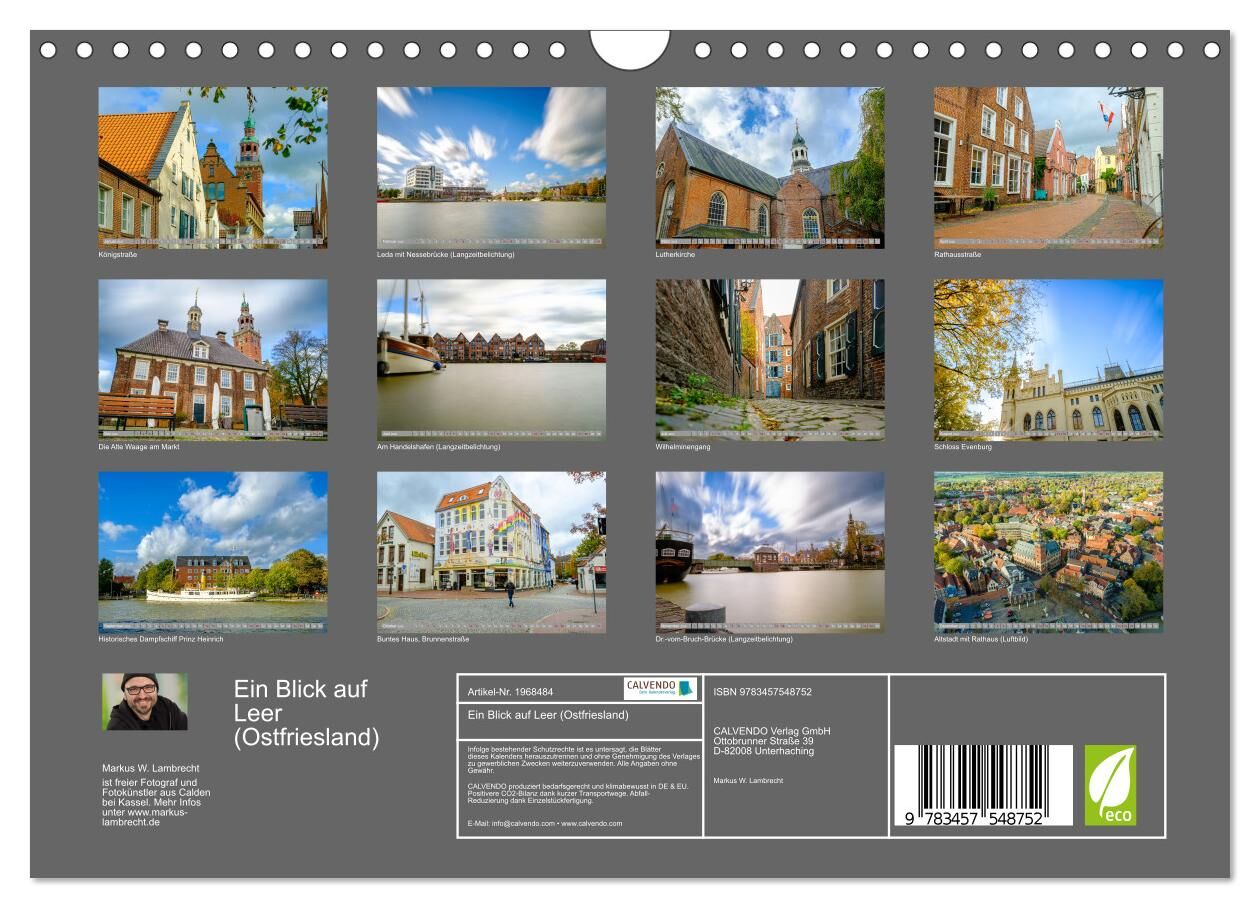Viewport: 1260px width, 908px height.
Task: Click the ISBN 9783457548752 text
Action: 763,692
